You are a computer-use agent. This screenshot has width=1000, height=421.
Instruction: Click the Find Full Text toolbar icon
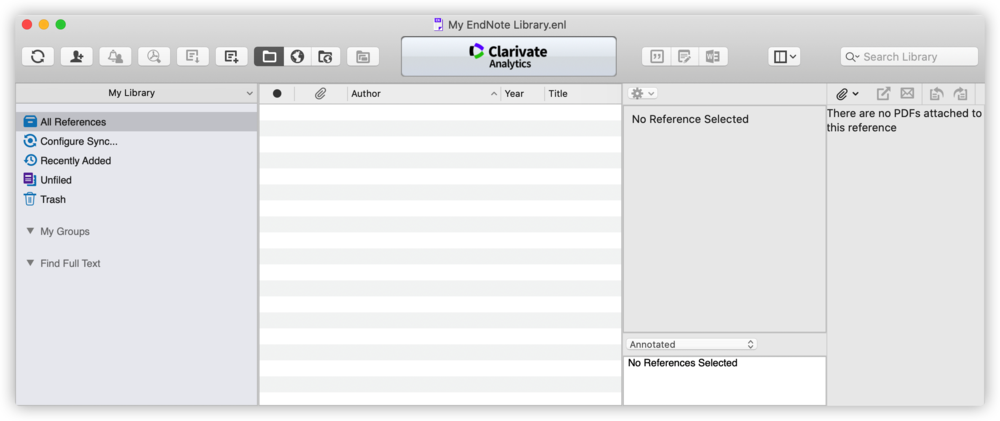click(154, 57)
